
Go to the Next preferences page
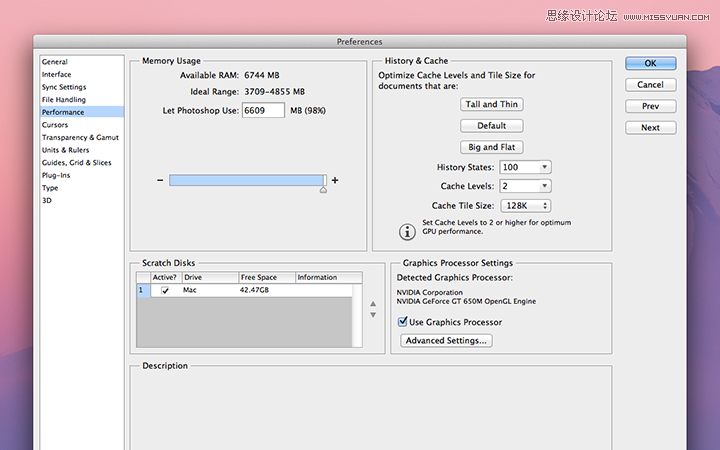point(650,128)
